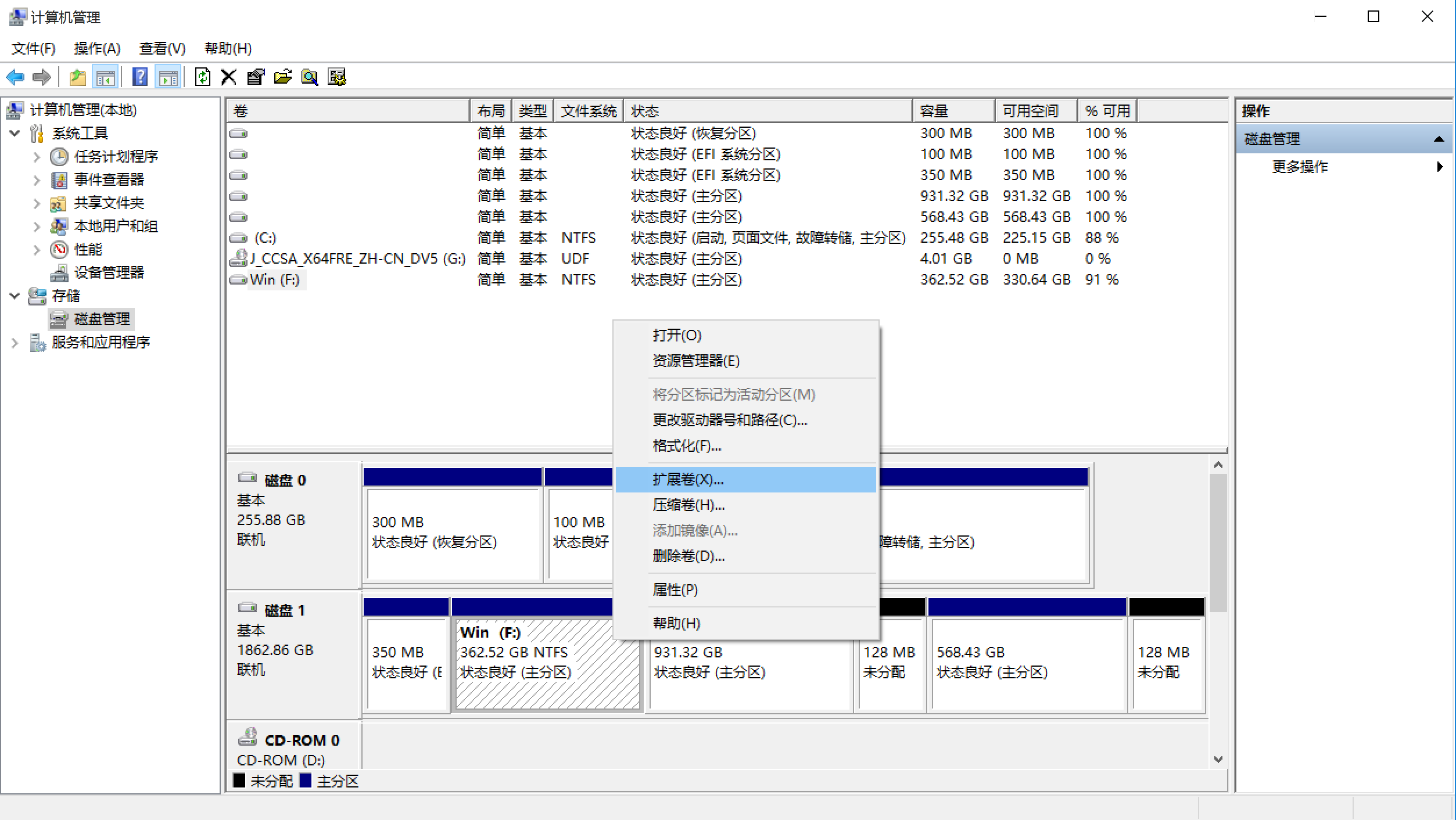This screenshot has width=1456, height=820.
Task: Click the Back arrow toolbar icon
Action: pos(15,77)
